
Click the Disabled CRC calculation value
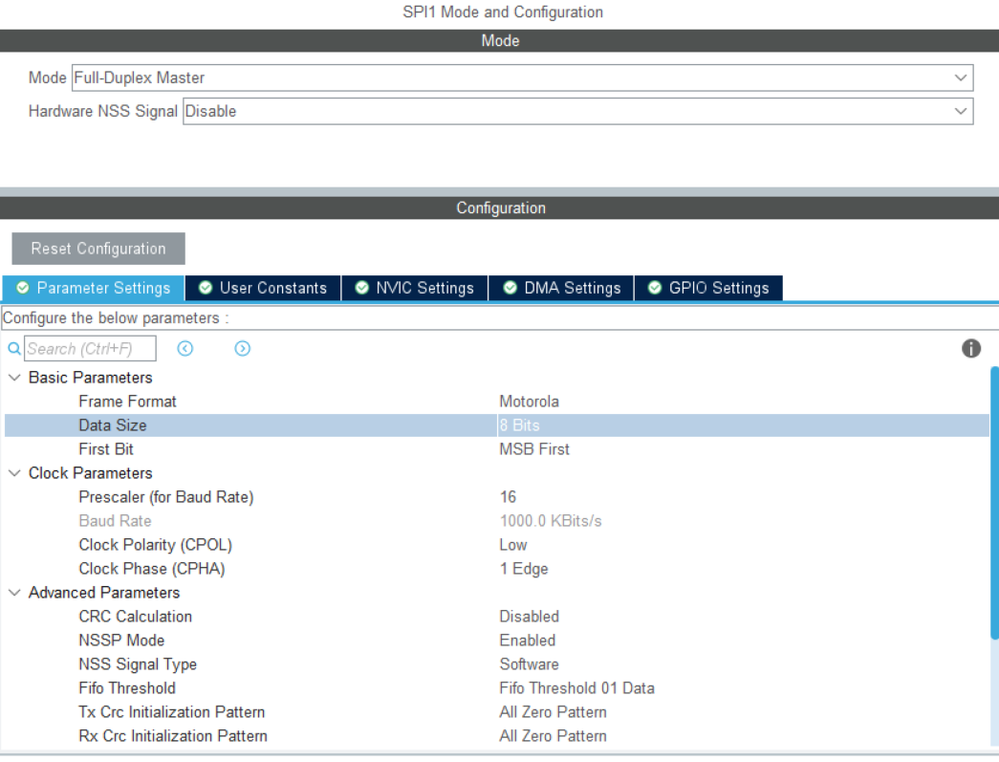point(529,617)
